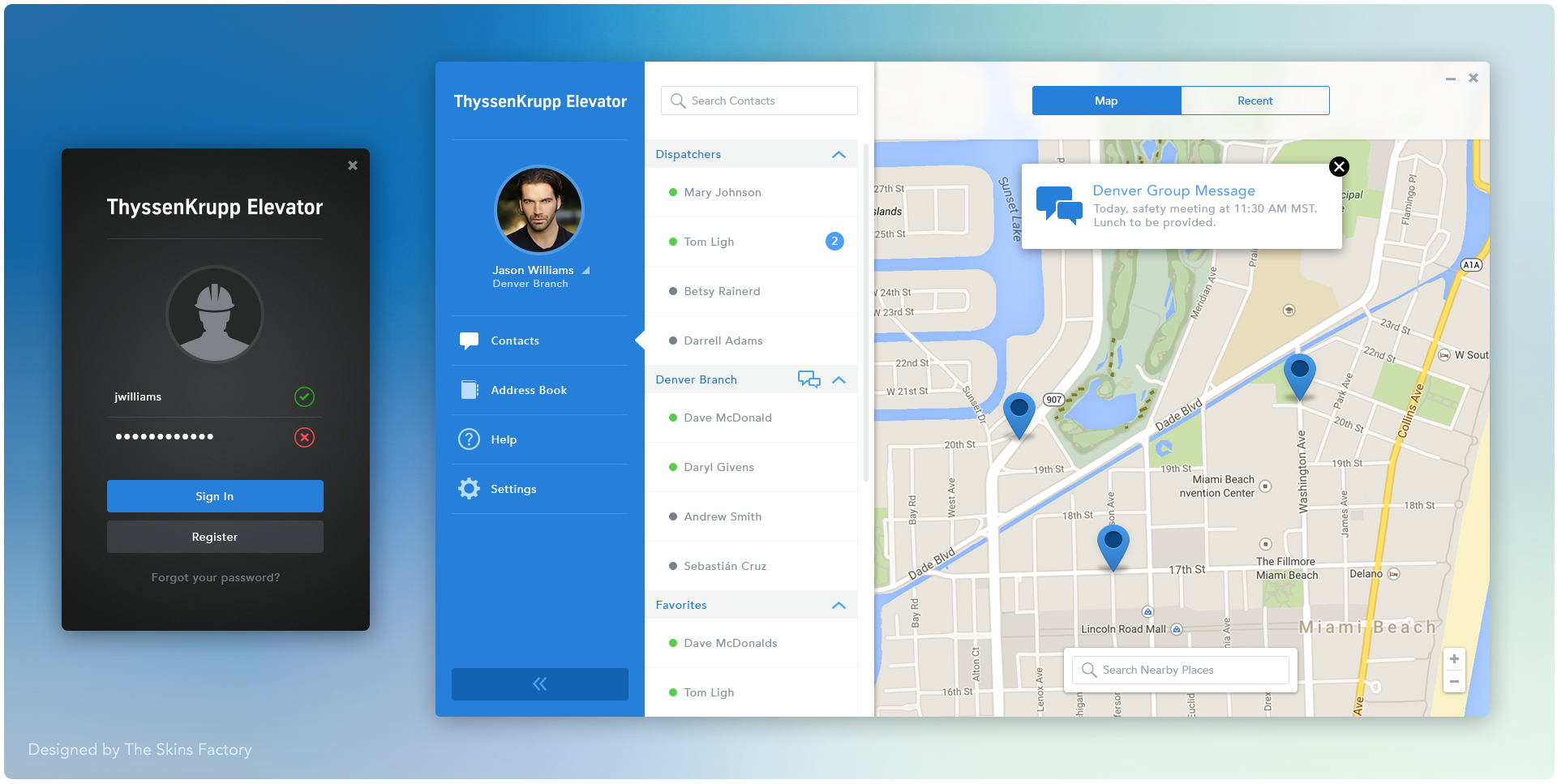The image size is (1557, 784).
Task: Click the Search Nearby Places field
Action: pos(1181,670)
